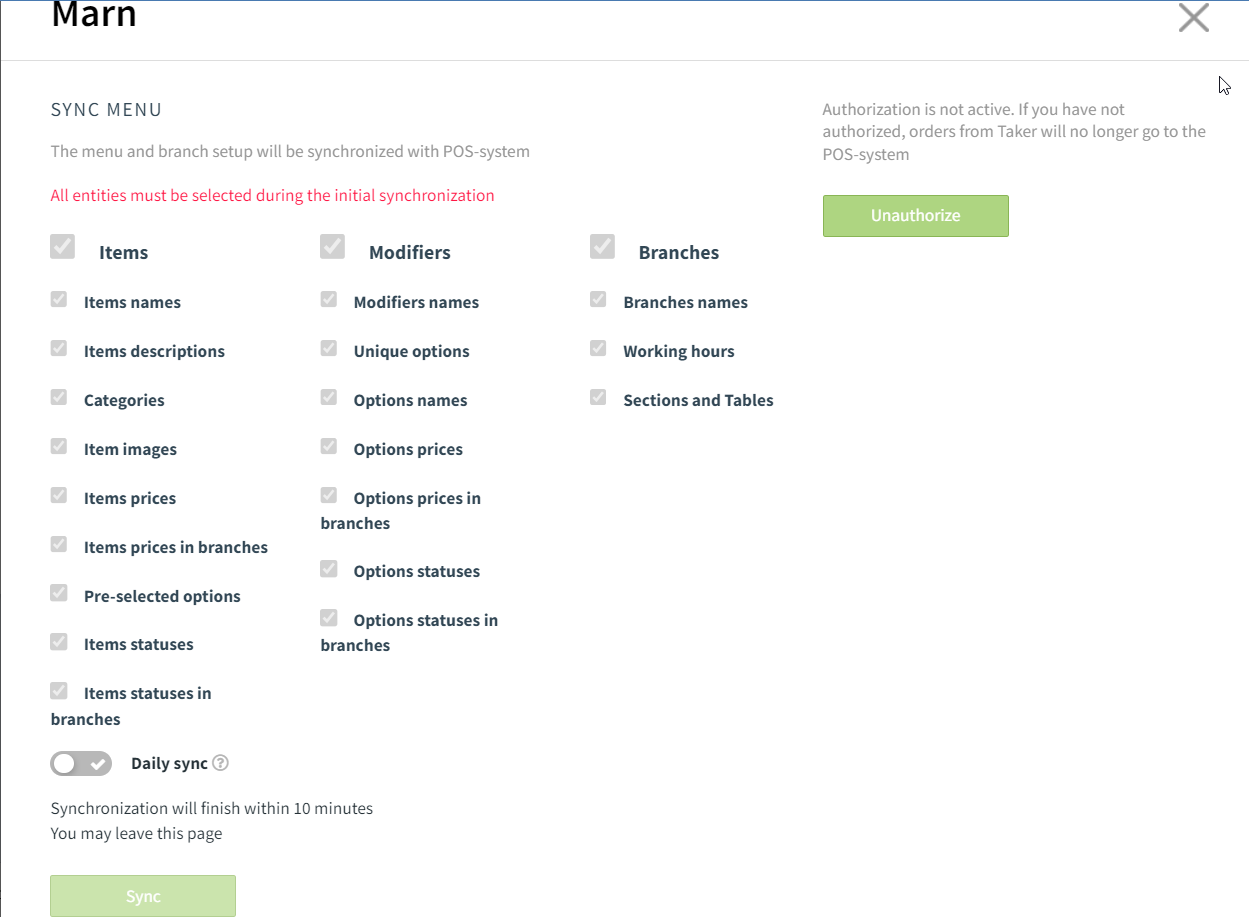This screenshot has height=917, width=1249.
Task: Toggle the Daily sync switch
Action: 81,764
